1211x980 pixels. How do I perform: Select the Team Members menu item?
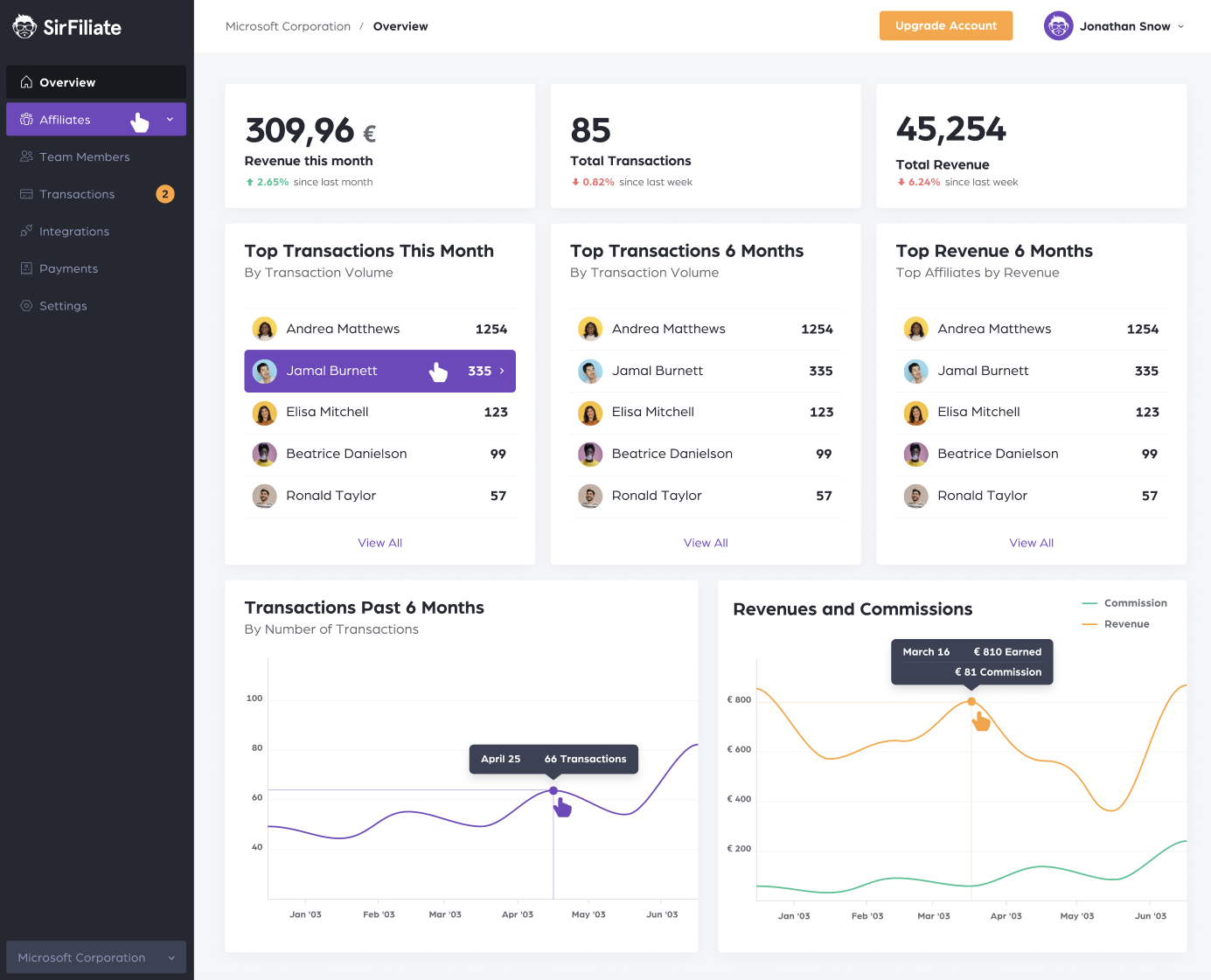point(96,156)
